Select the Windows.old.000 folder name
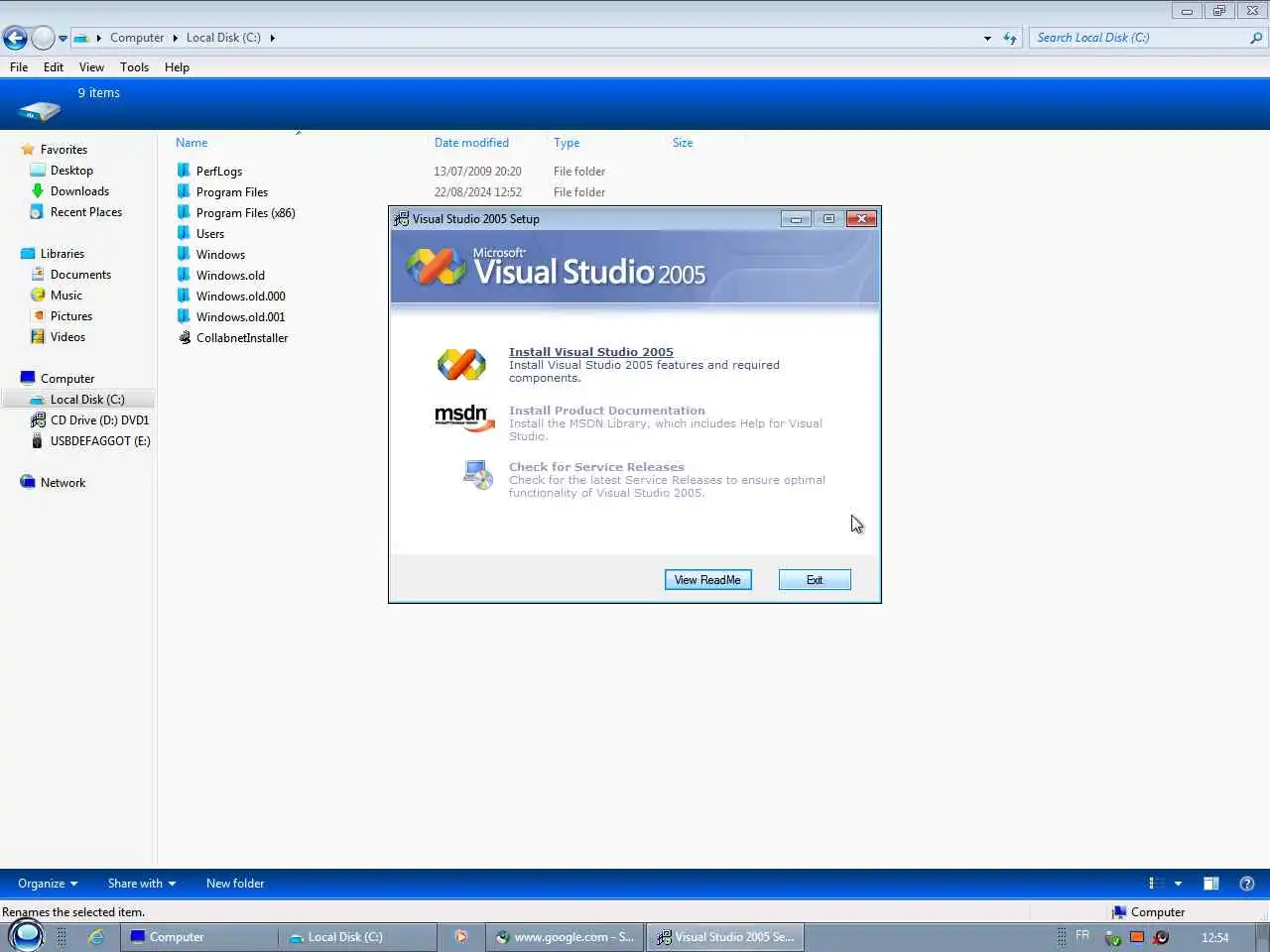 [241, 297]
